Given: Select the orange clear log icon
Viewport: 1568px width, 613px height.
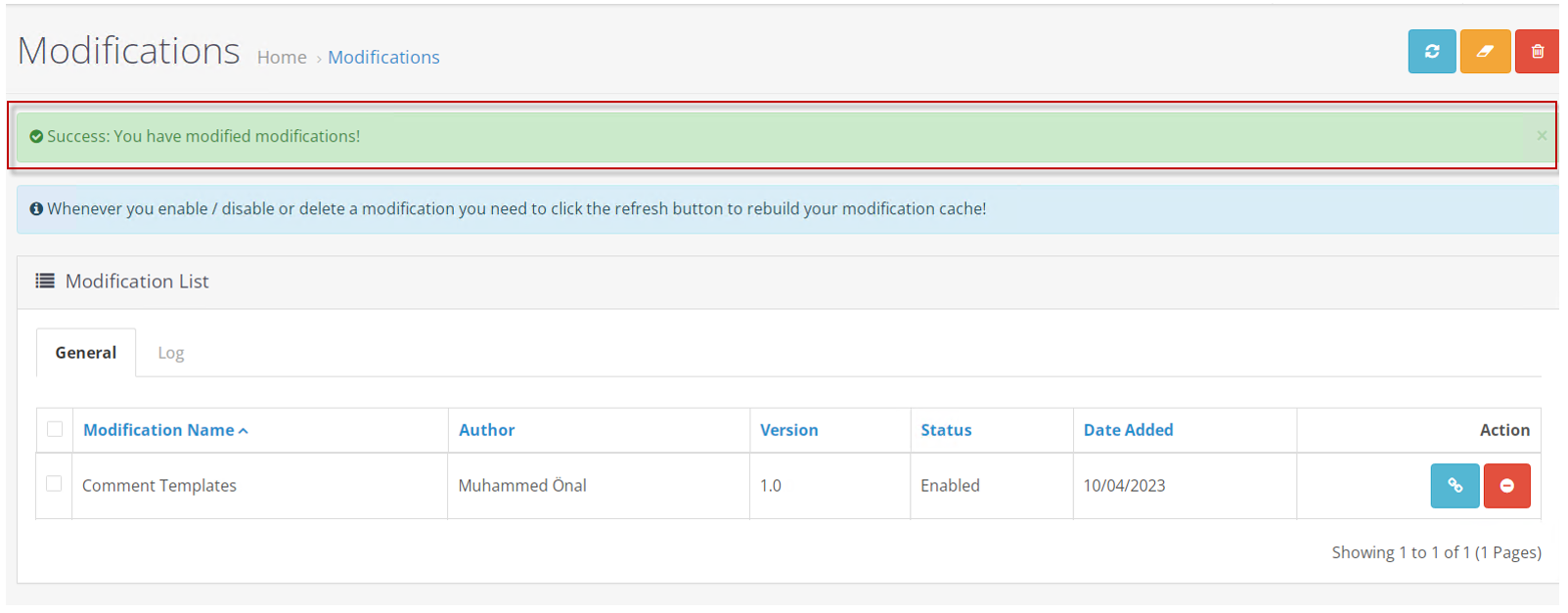Looking at the screenshot, I should click(x=1487, y=51).
